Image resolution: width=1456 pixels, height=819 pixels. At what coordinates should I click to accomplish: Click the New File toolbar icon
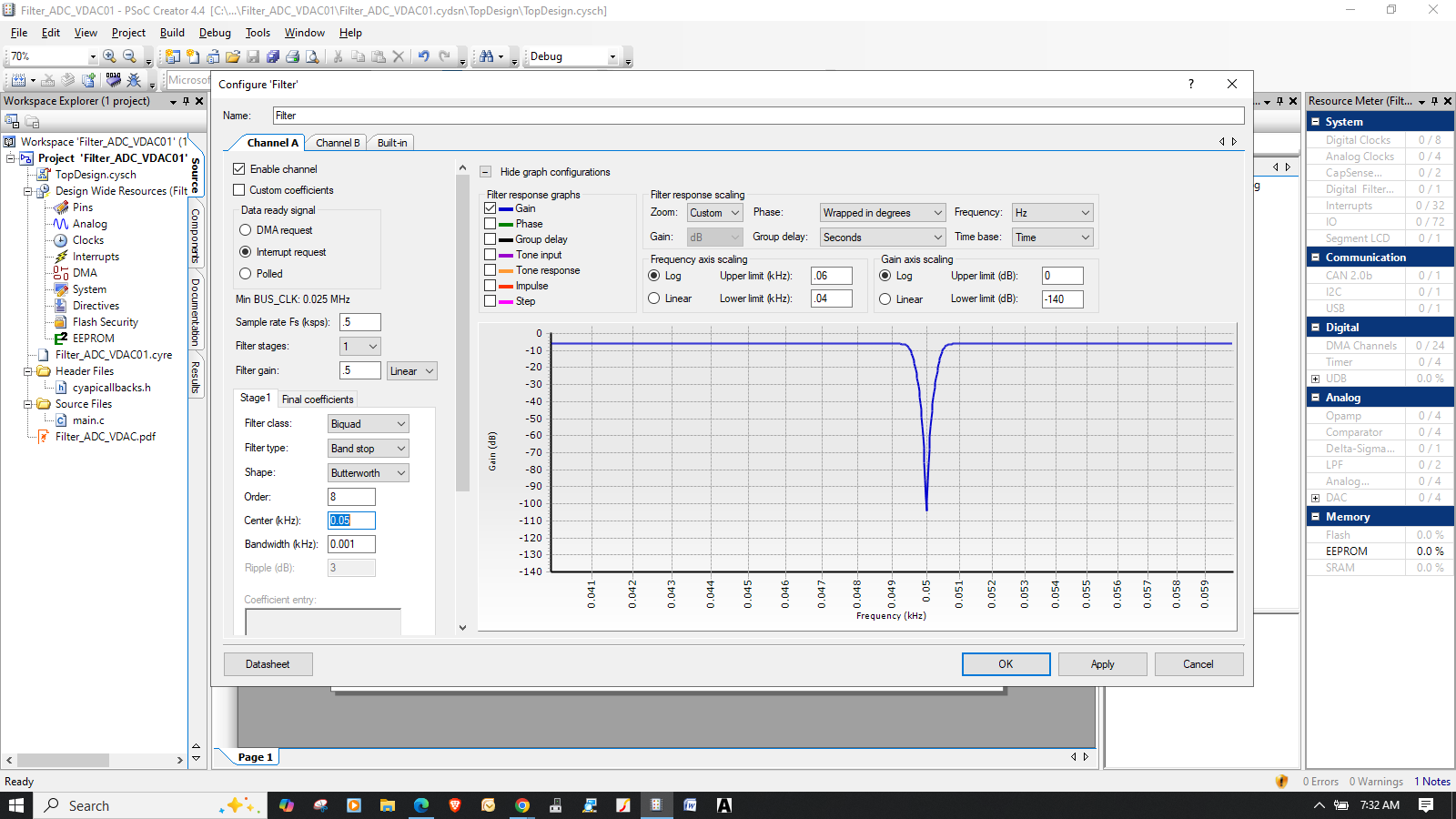pyautogui.click(x=193, y=56)
